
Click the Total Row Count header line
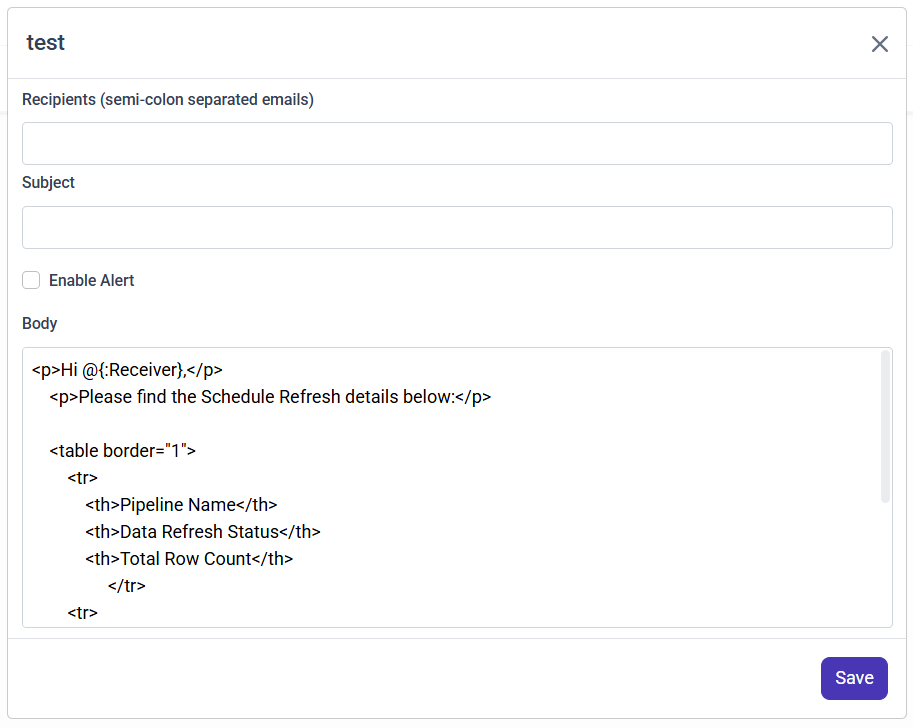tap(189, 559)
